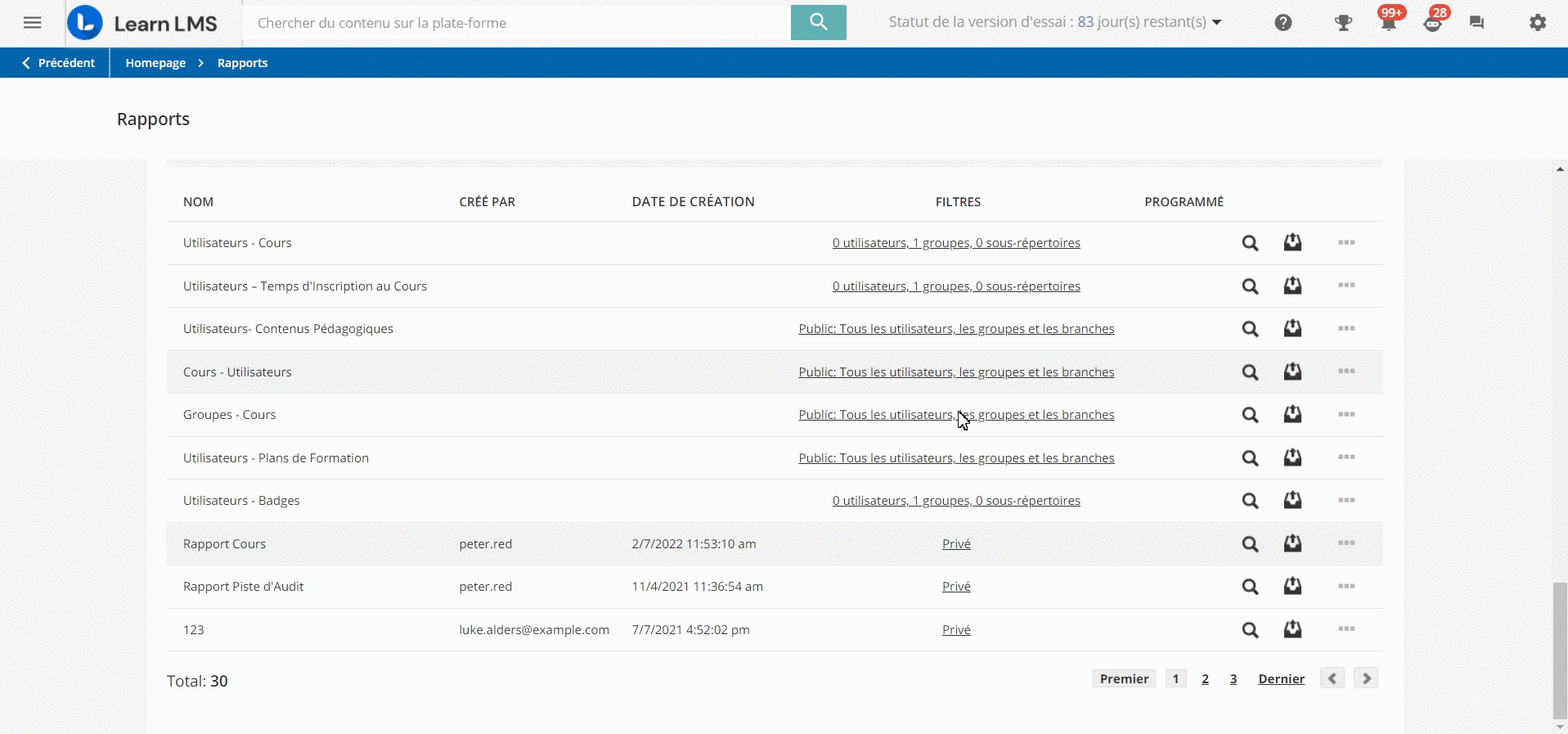The image size is (1568, 734).
Task: Open notifications bell with 99+ badge
Action: [x=1388, y=23]
